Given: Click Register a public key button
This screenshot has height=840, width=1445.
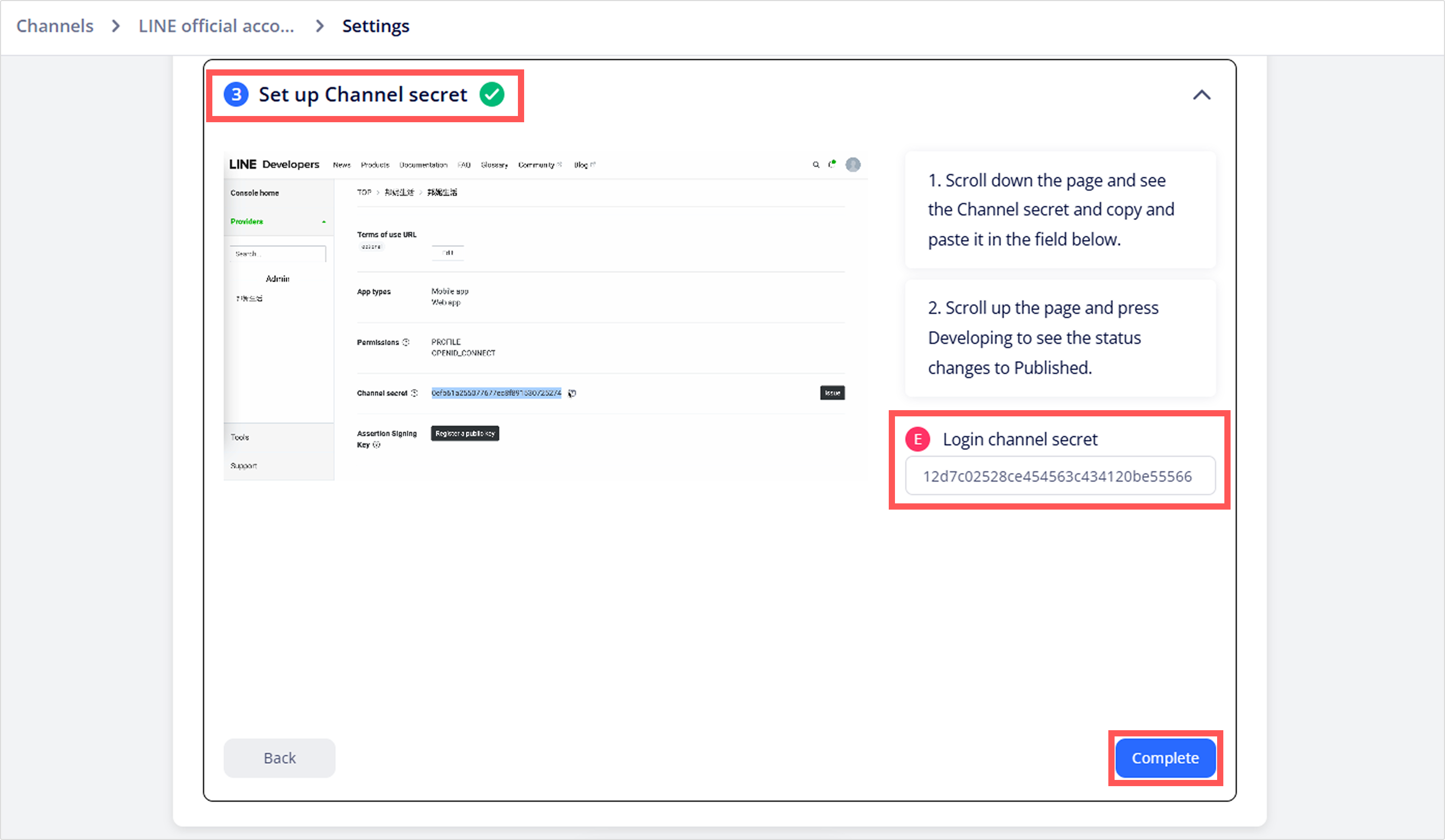Looking at the screenshot, I should point(465,433).
